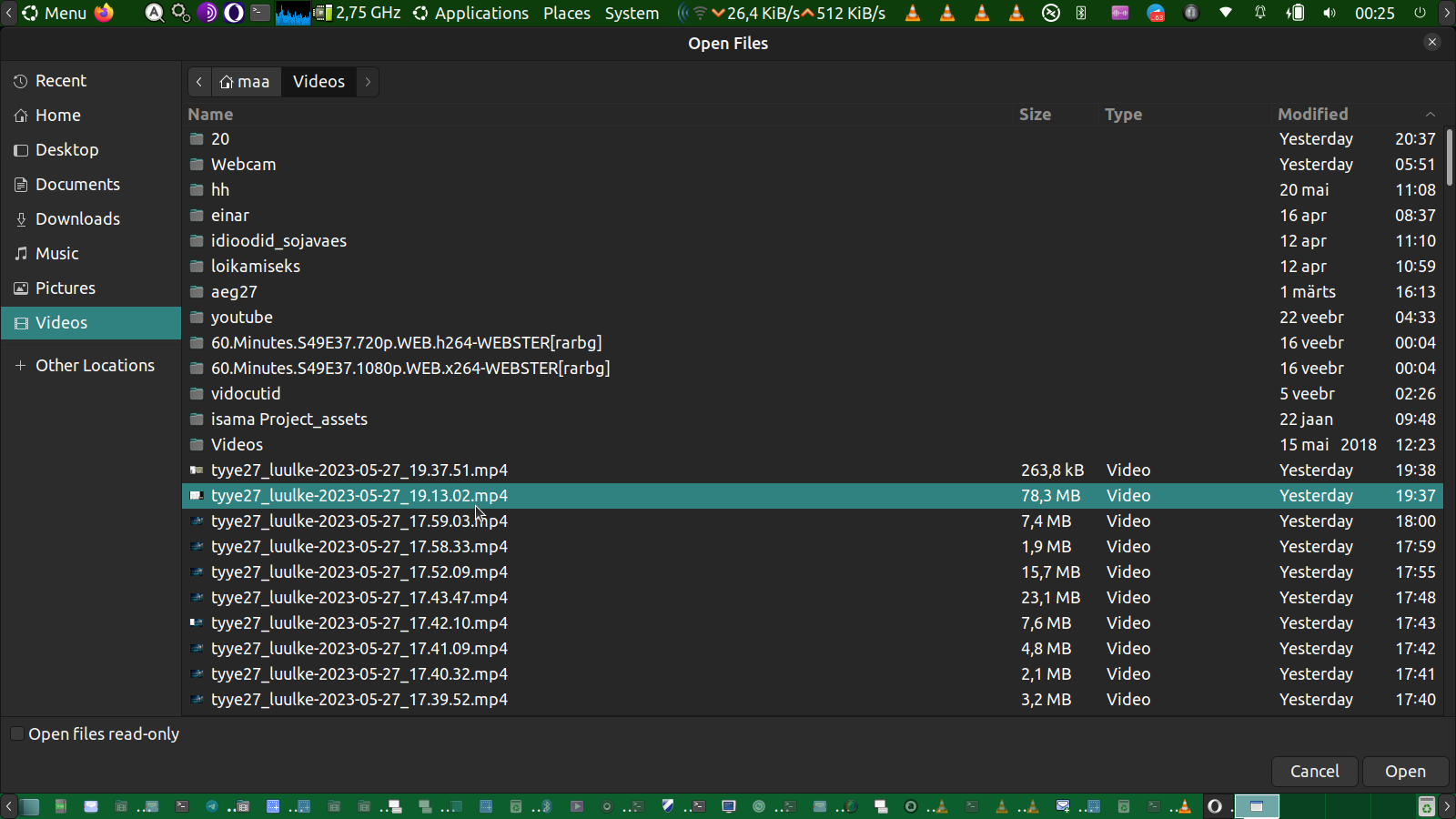Open the Music sidebar folder
This screenshot has width=1456, height=819.
pos(56,254)
